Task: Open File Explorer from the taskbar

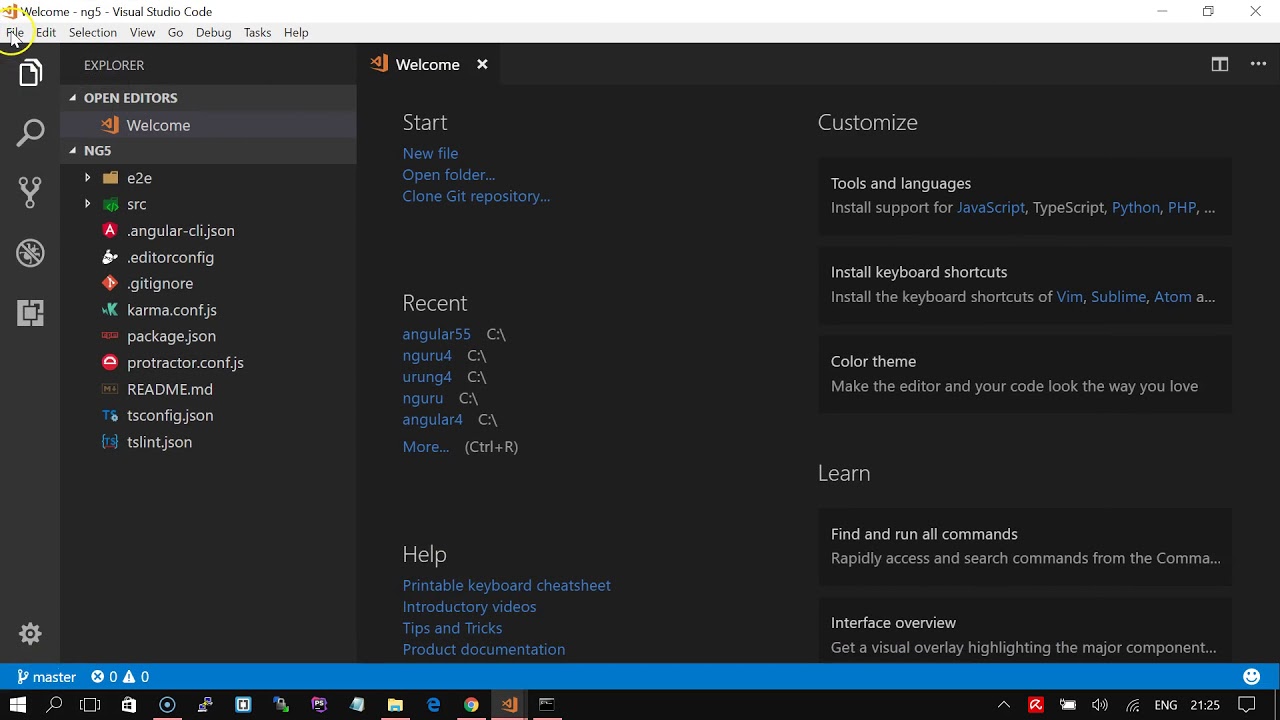Action: (395, 705)
